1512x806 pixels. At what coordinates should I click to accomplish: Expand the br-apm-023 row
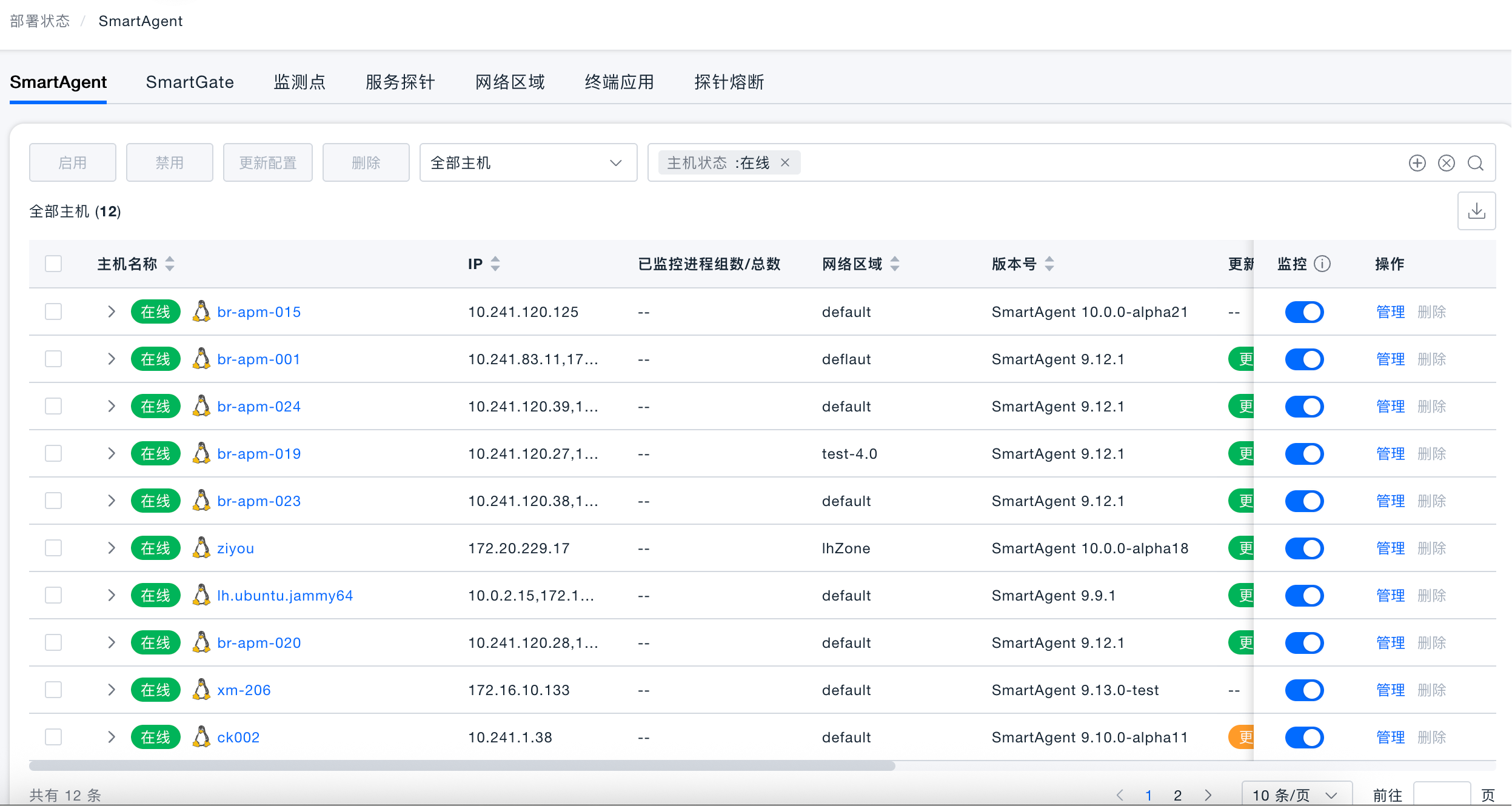pos(112,501)
